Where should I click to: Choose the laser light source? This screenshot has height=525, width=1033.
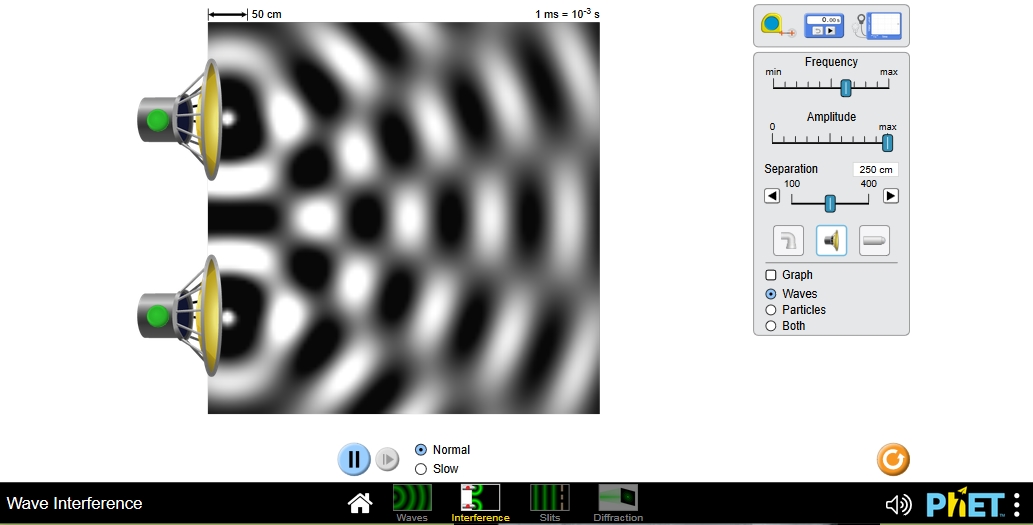874,240
